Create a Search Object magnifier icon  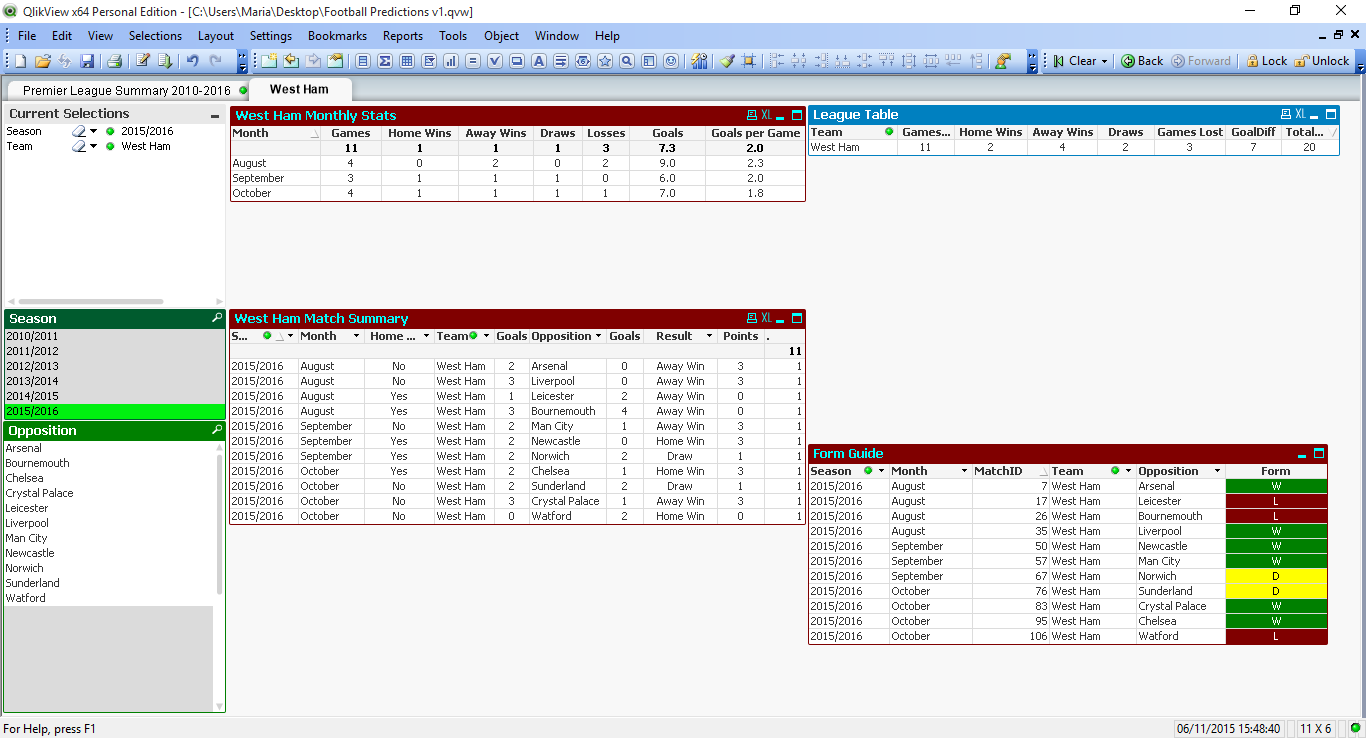[627, 61]
